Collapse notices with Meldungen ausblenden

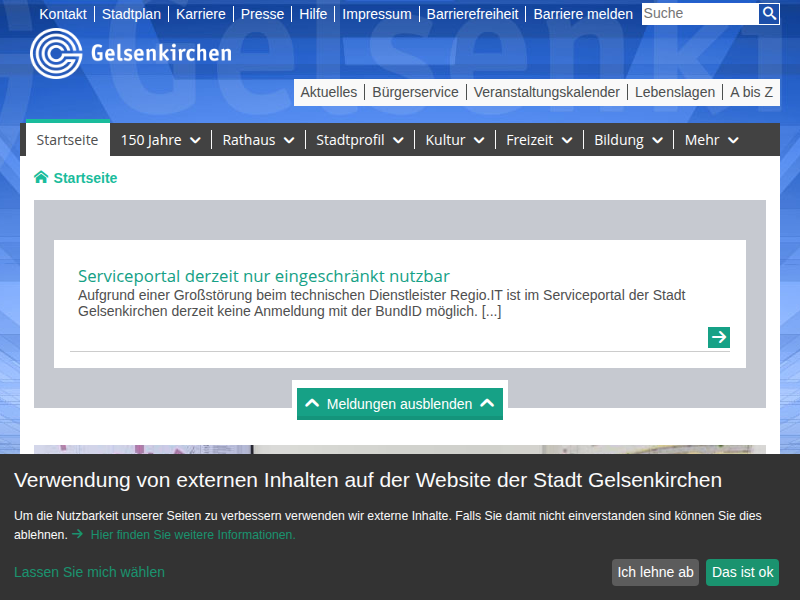400,404
